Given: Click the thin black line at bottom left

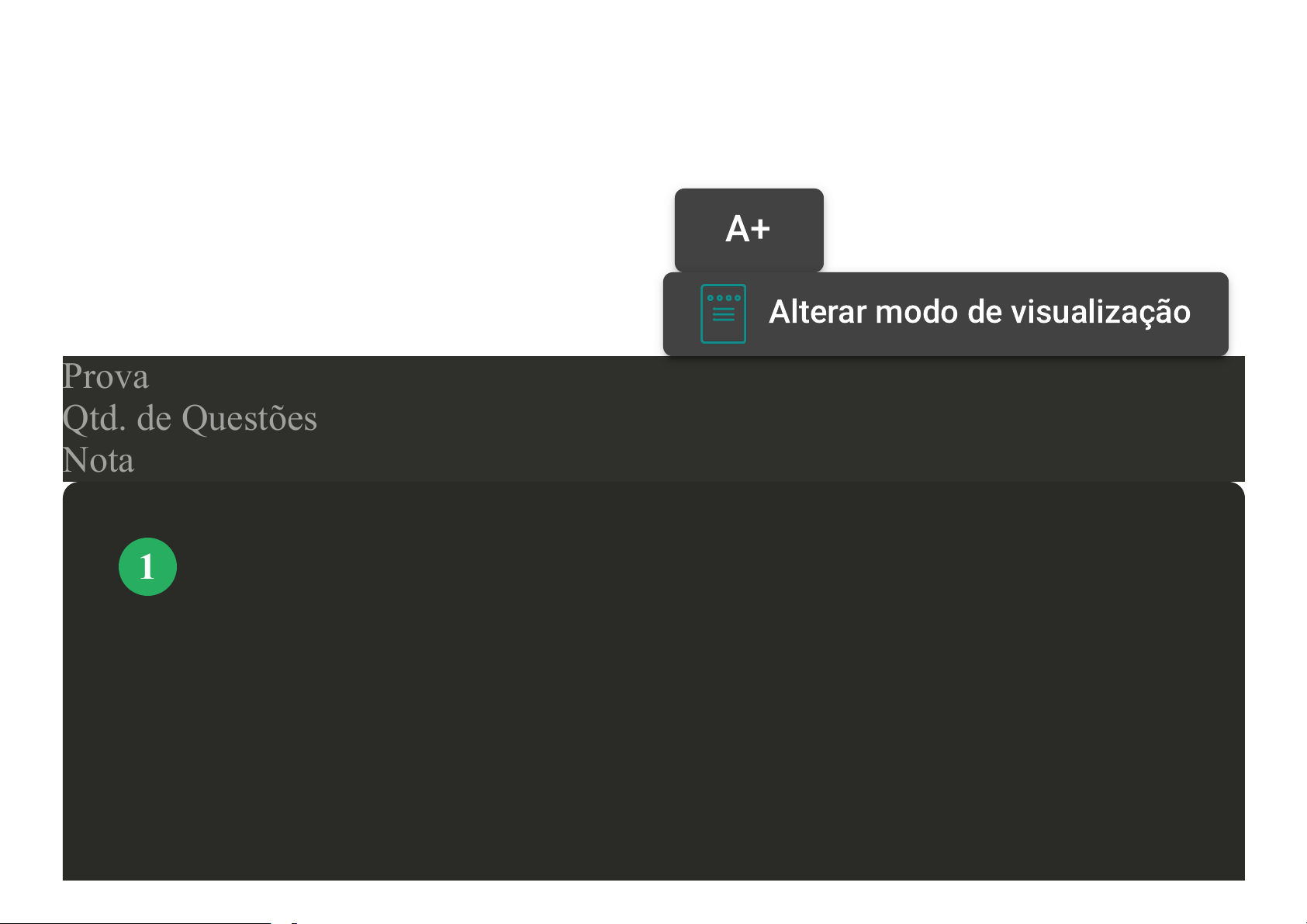Looking at the screenshot, I should coord(136,922).
